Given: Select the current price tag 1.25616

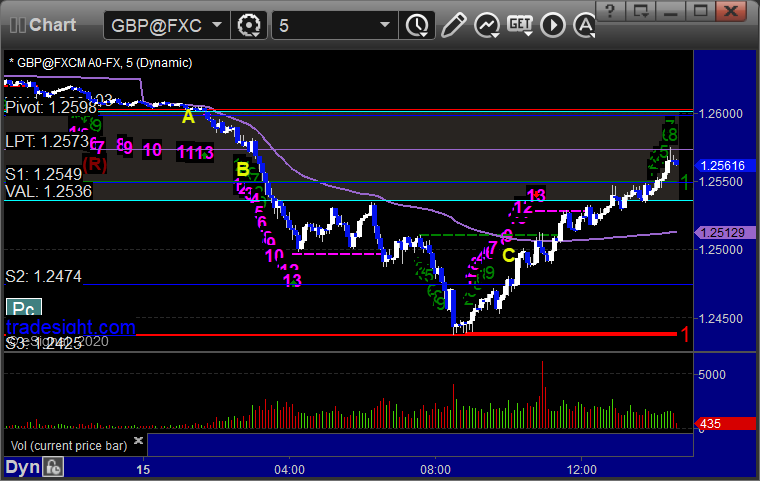Looking at the screenshot, I should tap(724, 166).
